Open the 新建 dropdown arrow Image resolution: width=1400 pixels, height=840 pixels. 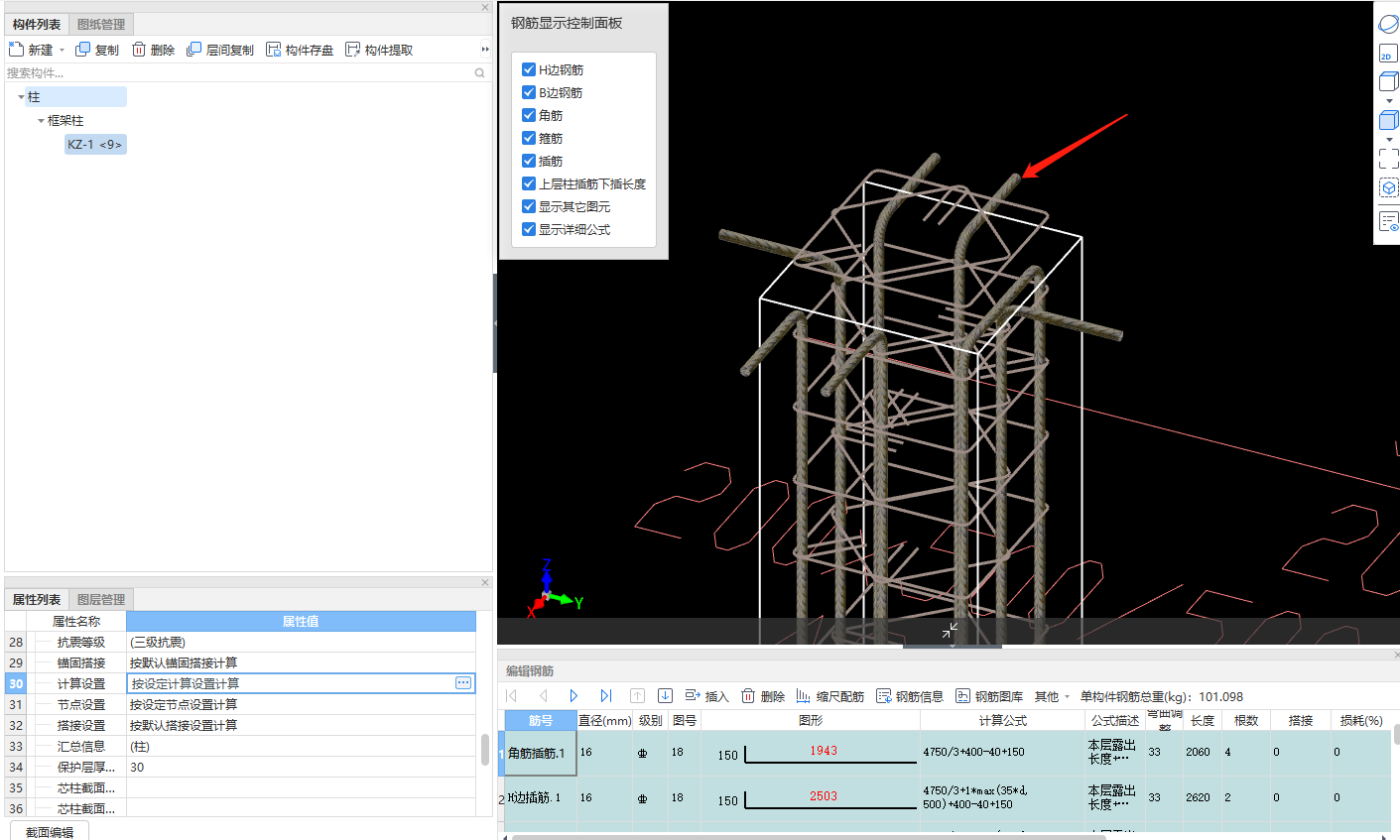[x=62, y=51]
